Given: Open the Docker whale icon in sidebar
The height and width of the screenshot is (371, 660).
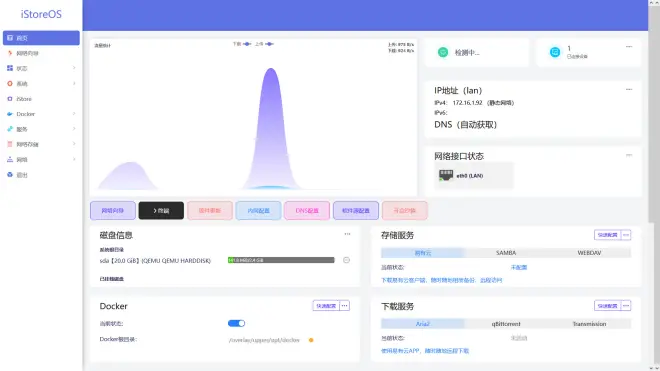Looking at the screenshot, I should 10,114.
